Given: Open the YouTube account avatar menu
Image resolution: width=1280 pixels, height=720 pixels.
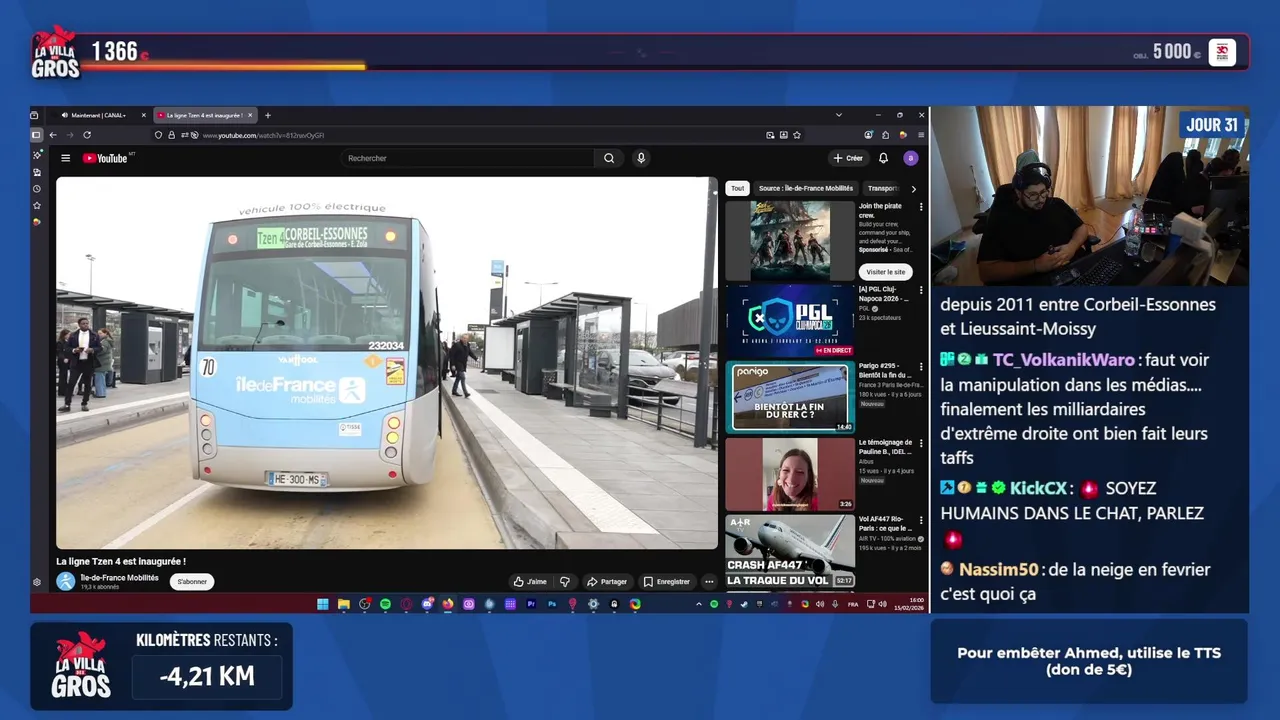Looking at the screenshot, I should [910, 158].
